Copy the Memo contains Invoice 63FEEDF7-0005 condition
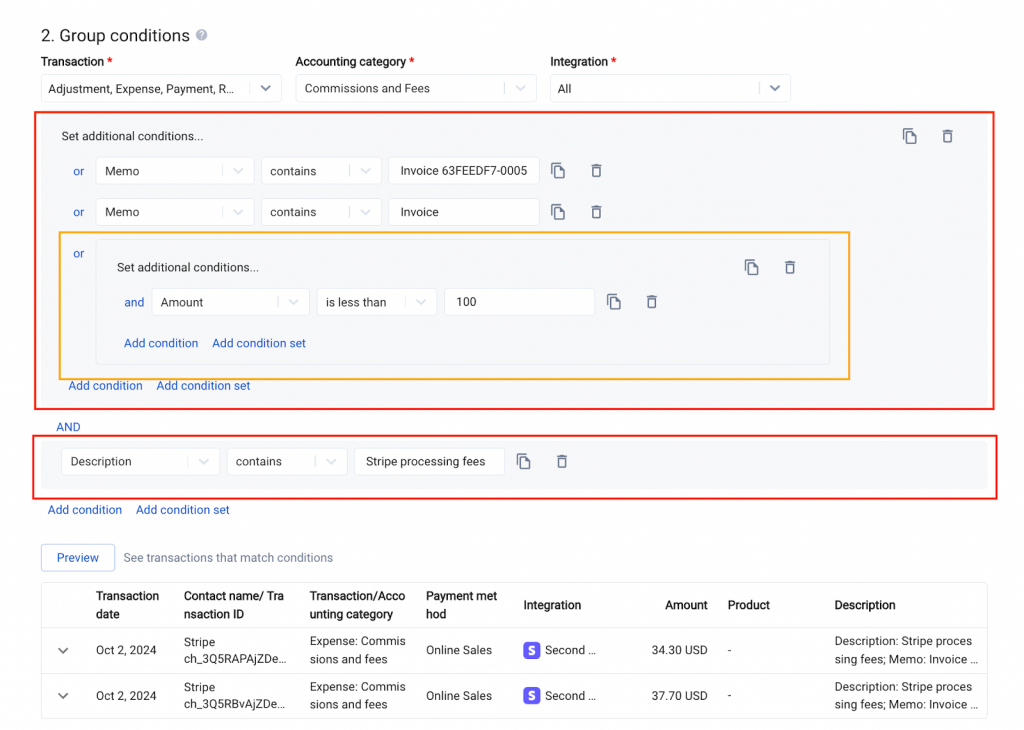Screen dimensions: 1024x730 click(x=558, y=171)
